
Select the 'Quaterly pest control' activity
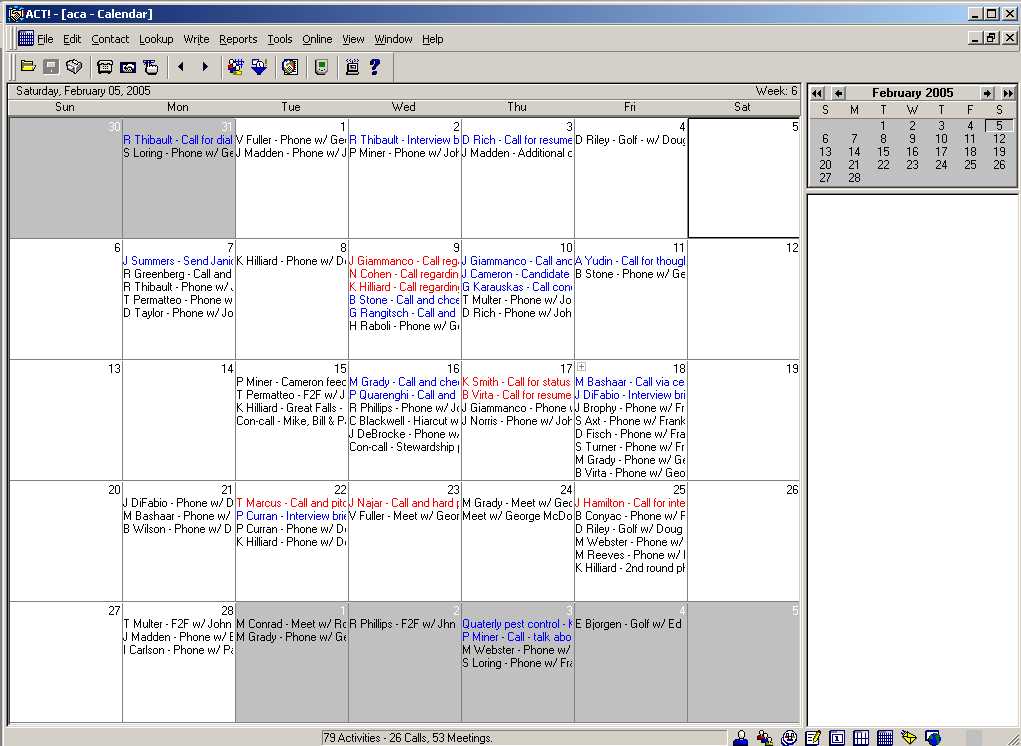pyautogui.click(x=517, y=624)
